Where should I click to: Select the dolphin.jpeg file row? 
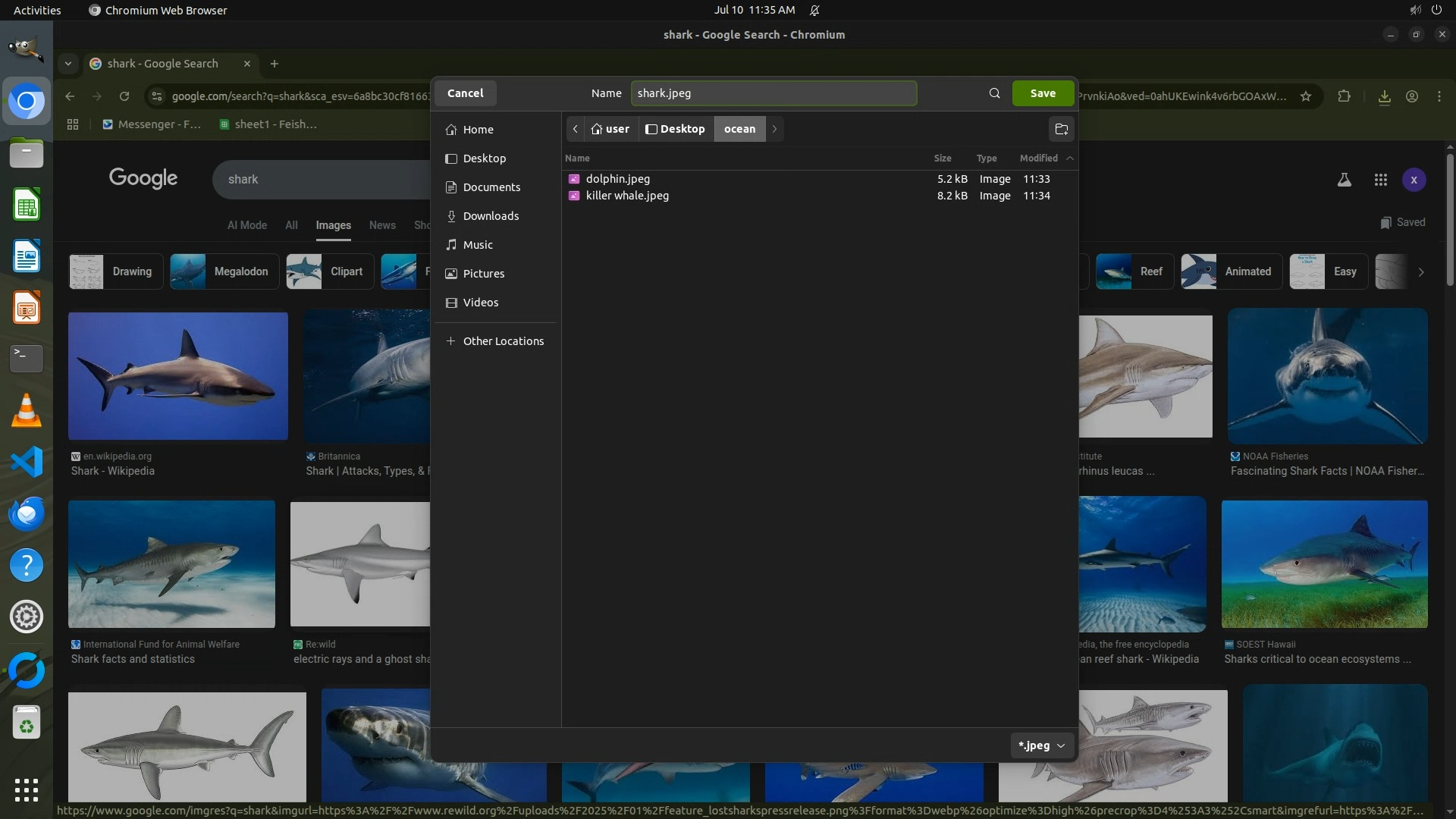click(617, 179)
